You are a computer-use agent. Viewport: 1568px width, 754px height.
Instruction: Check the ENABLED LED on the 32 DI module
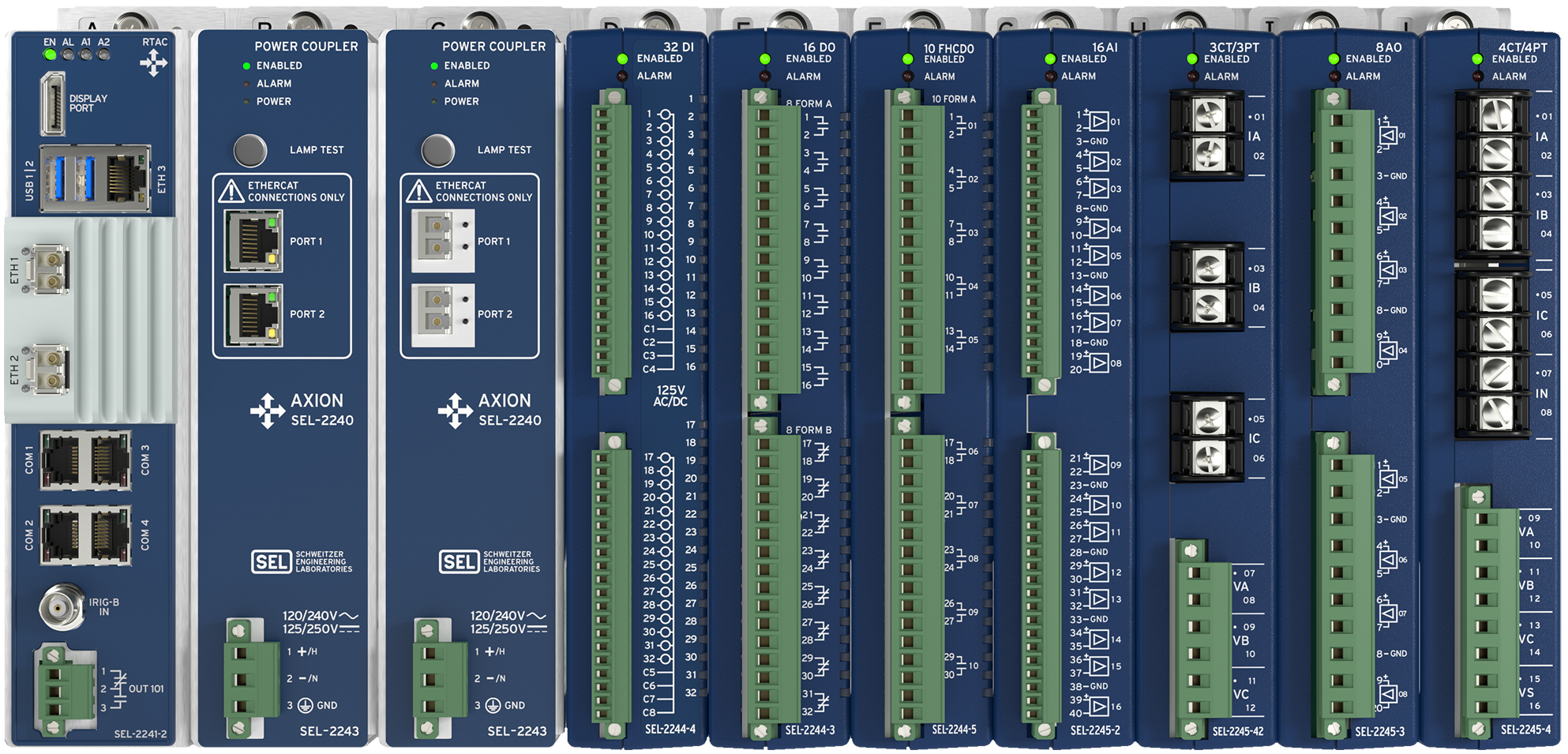tap(624, 58)
